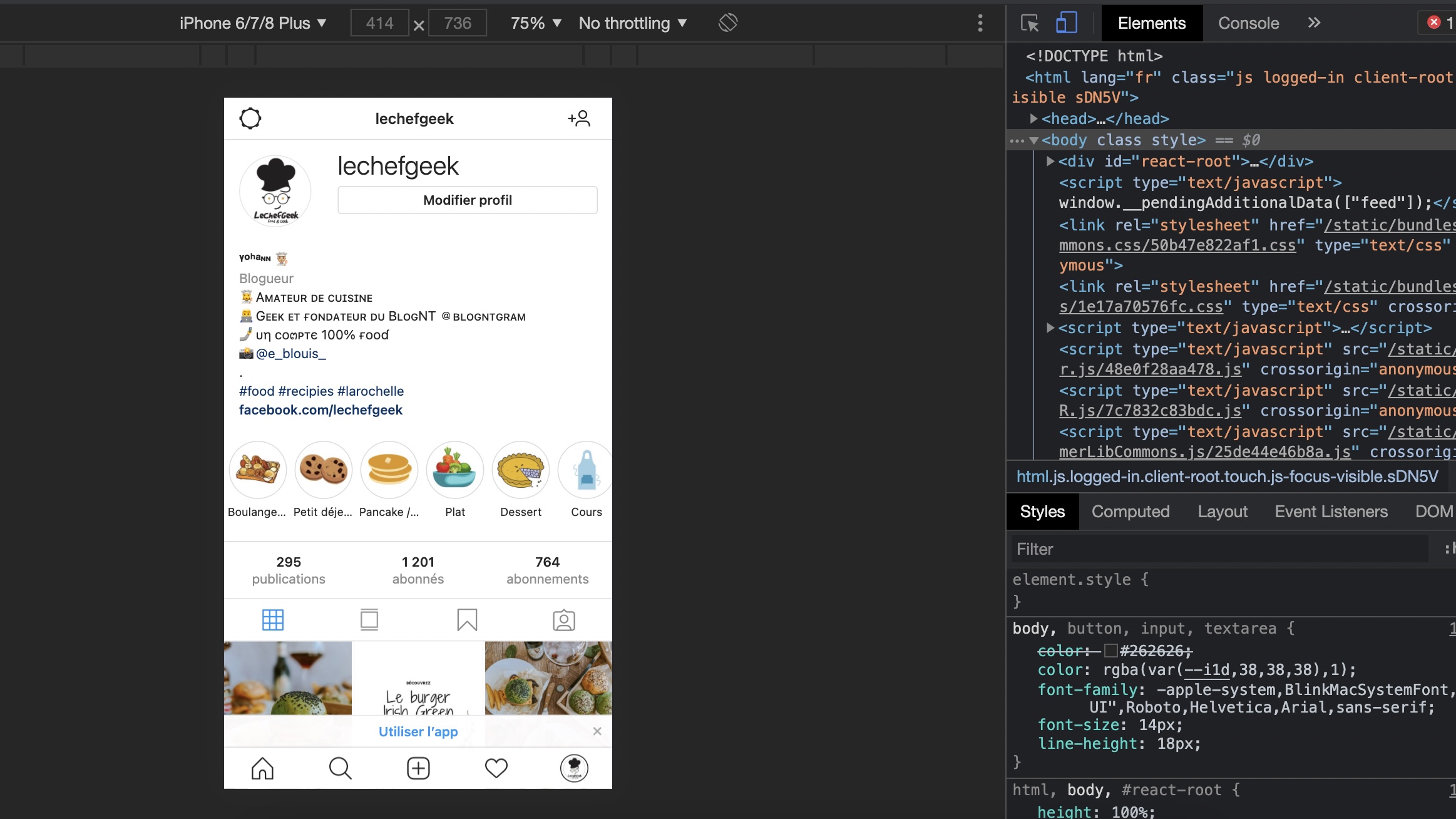The width and height of the screenshot is (1456, 819).
Task: Expand the head element node
Action: pos(1034,118)
